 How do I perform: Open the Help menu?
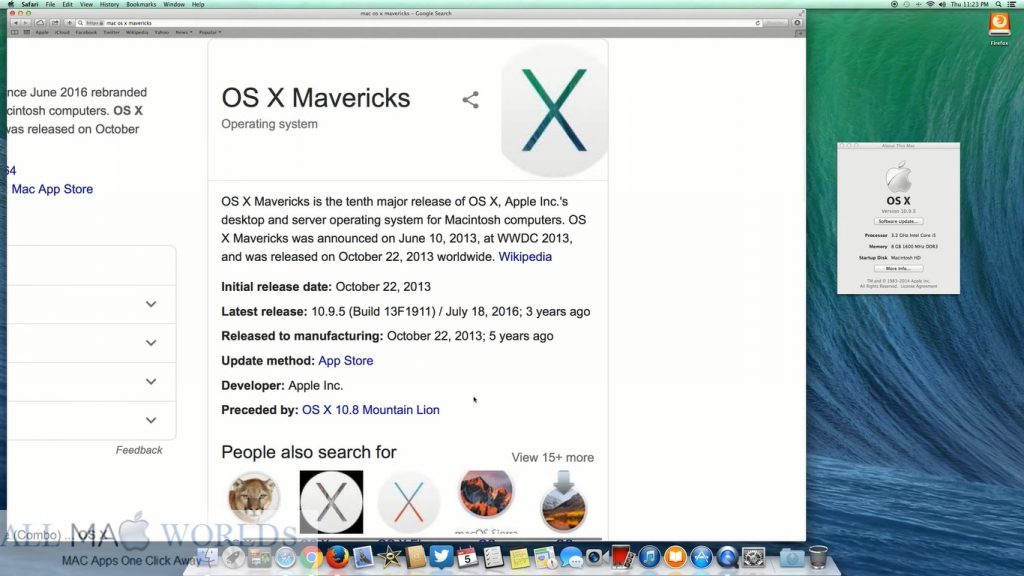click(x=198, y=5)
